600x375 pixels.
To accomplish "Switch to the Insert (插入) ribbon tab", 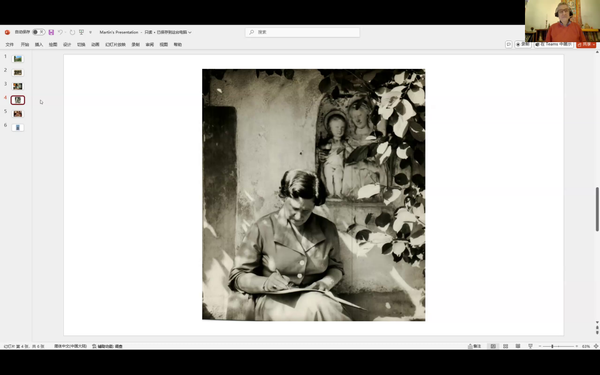I will tap(39, 45).
